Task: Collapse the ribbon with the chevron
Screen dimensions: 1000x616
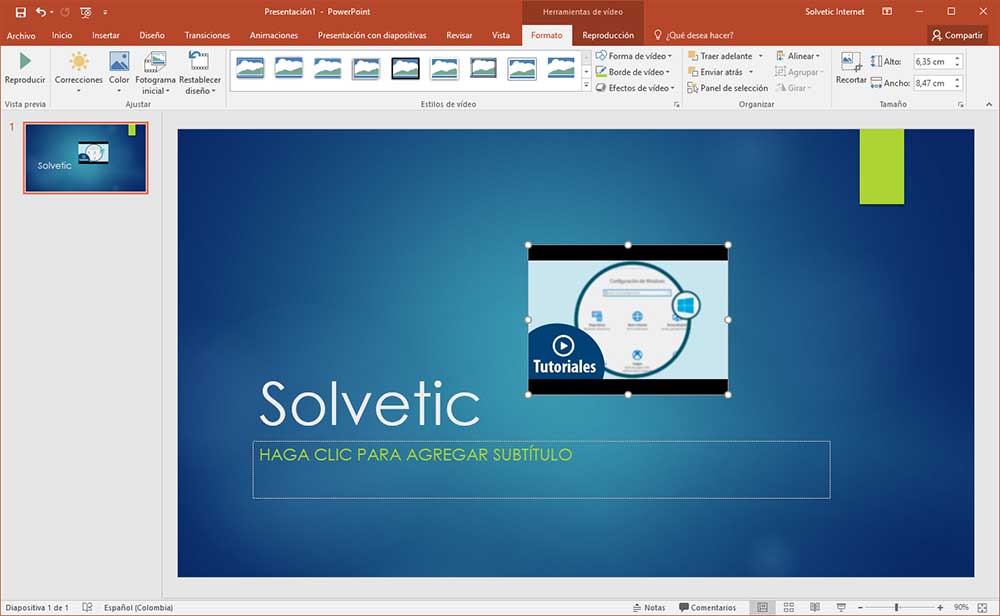Action: [989, 104]
